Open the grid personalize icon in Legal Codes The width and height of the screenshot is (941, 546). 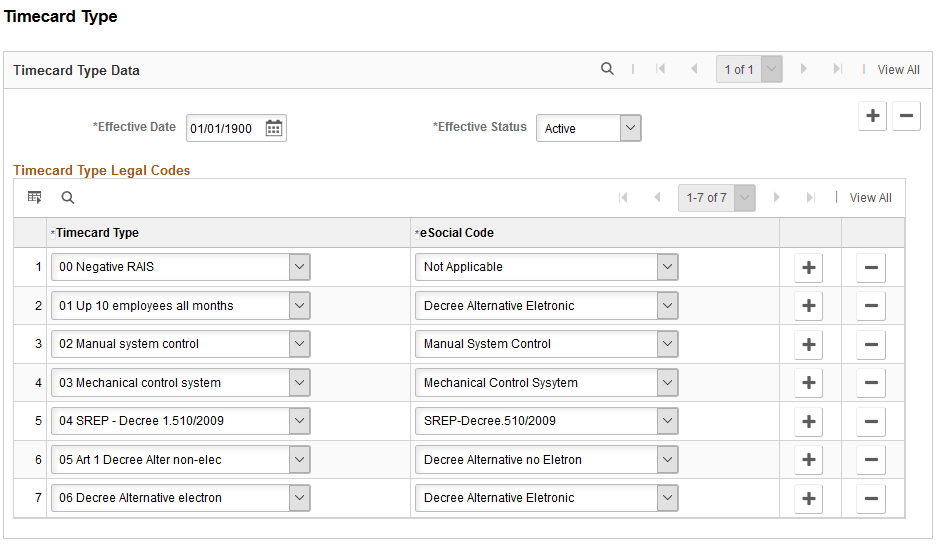[35, 197]
